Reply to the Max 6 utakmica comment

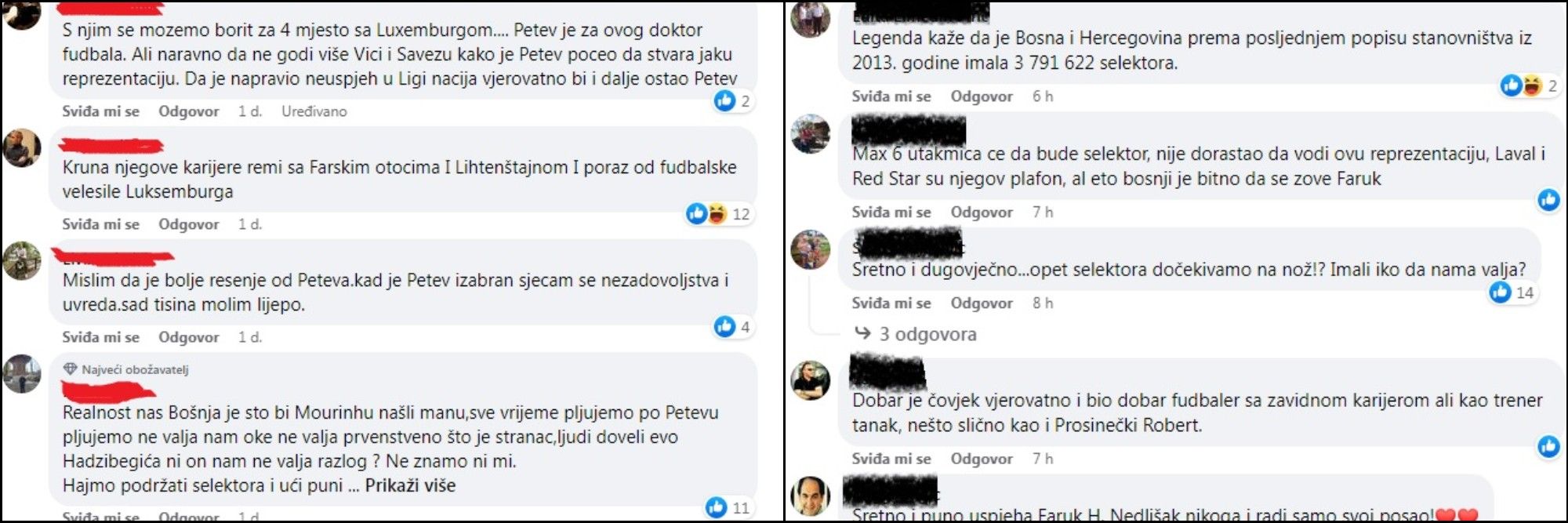click(982, 212)
